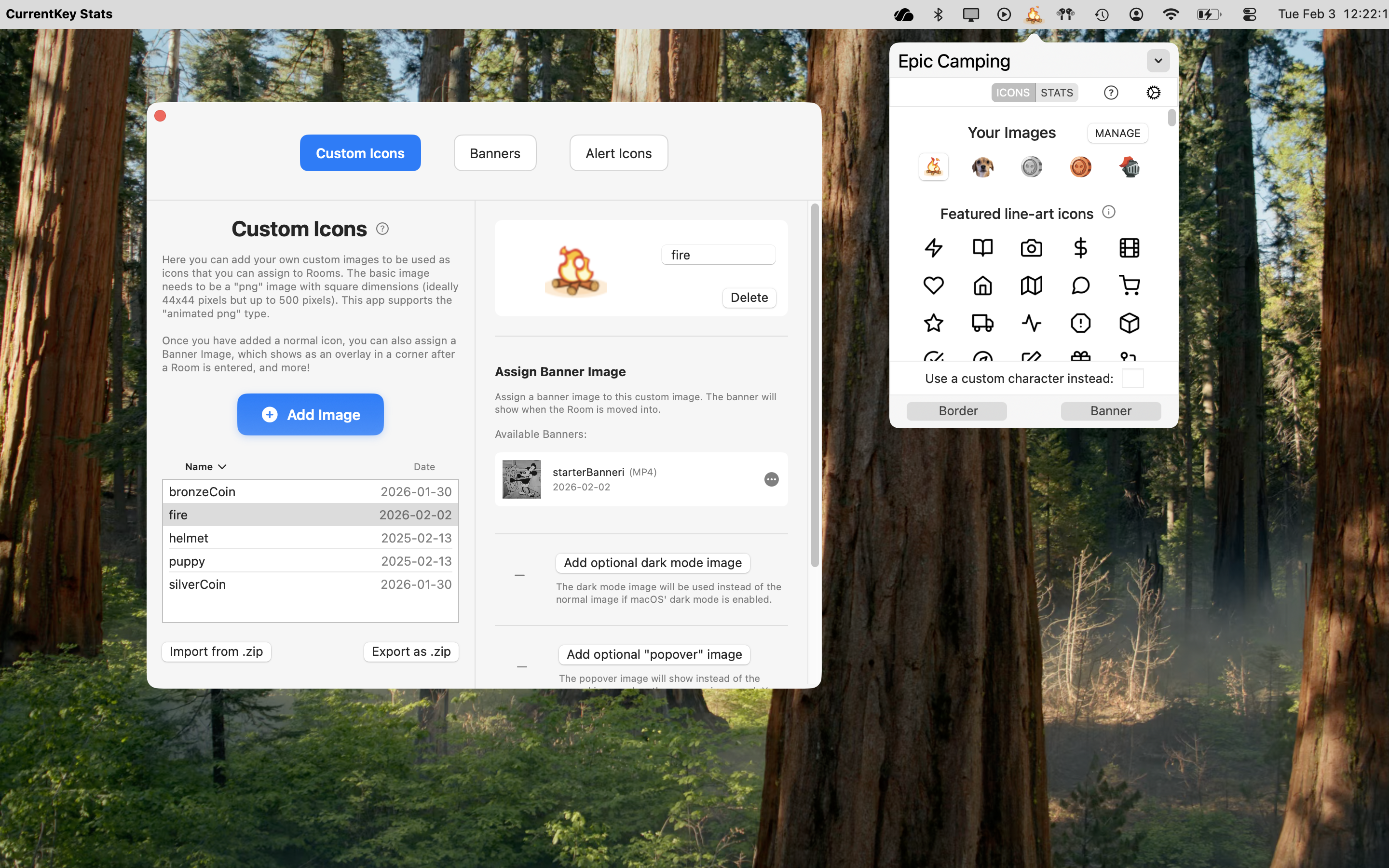The image size is (1389, 868).
Task: Select the cube line-art icon
Action: 1130,323
